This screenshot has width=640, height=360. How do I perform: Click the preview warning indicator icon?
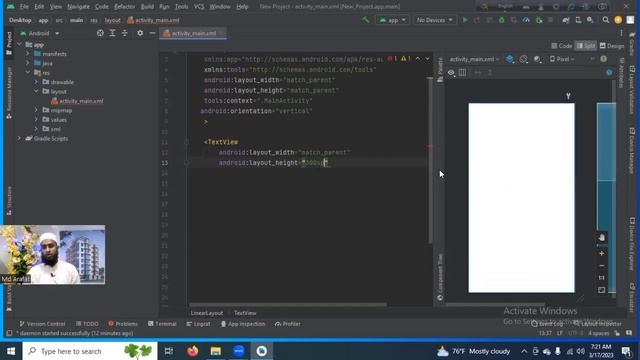coord(604,59)
